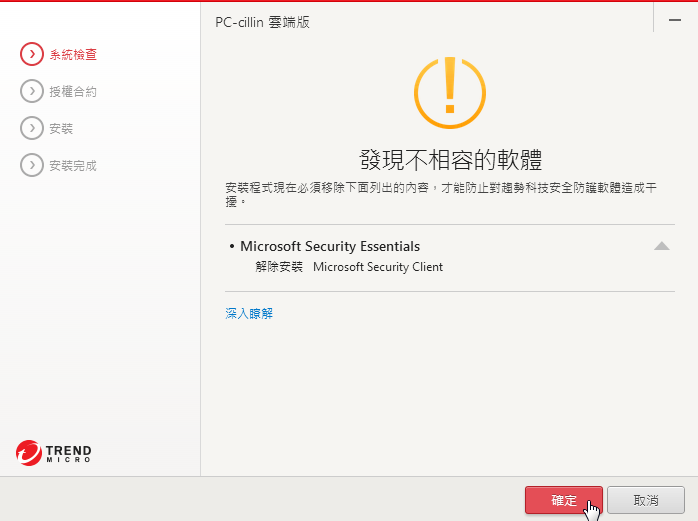The height and width of the screenshot is (521, 698).
Task: Open the 深入瞭解 link
Action: [249, 314]
